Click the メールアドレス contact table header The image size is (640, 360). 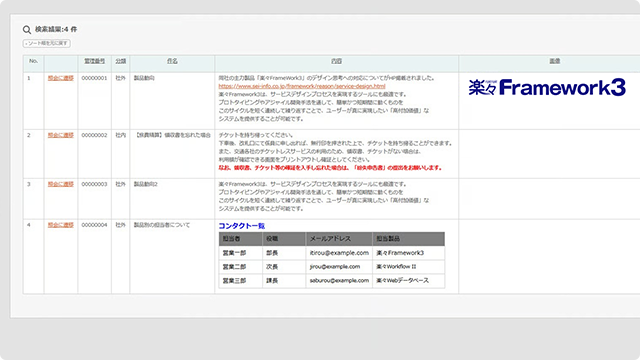(339, 239)
